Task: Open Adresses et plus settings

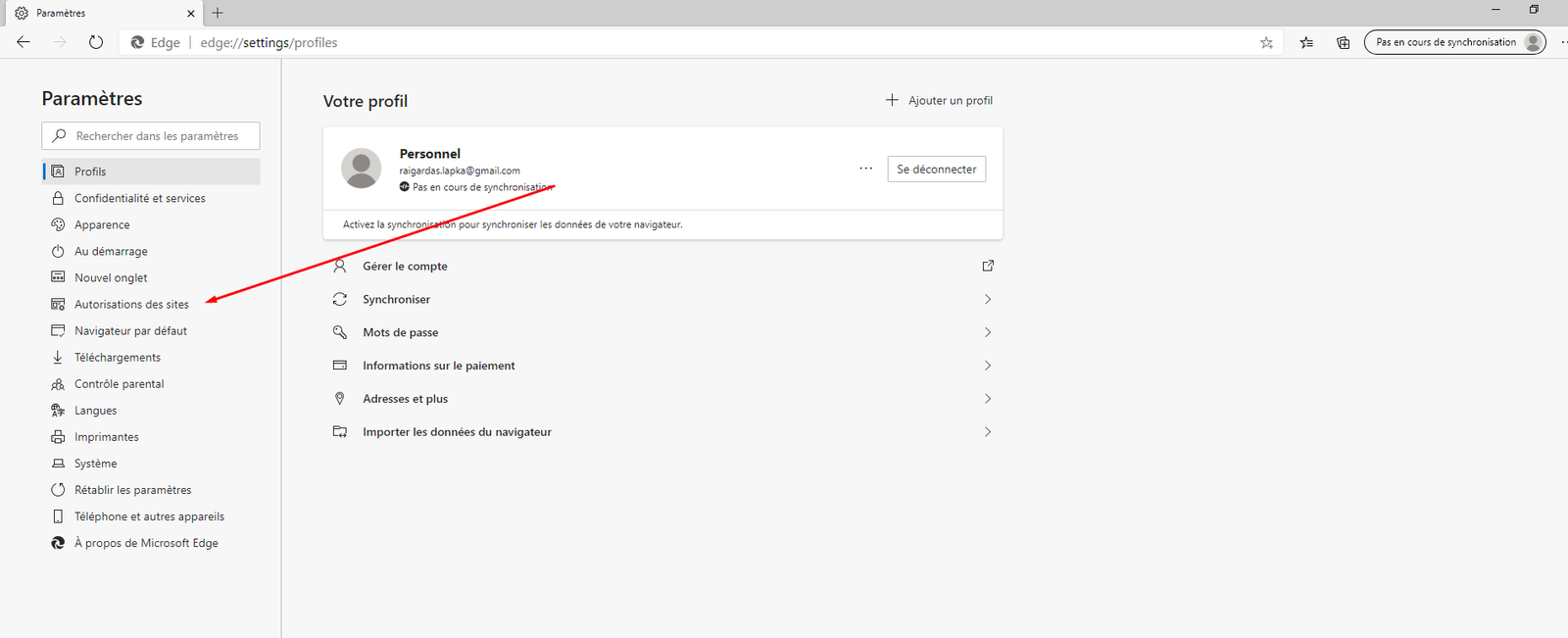Action: point(405,399)
